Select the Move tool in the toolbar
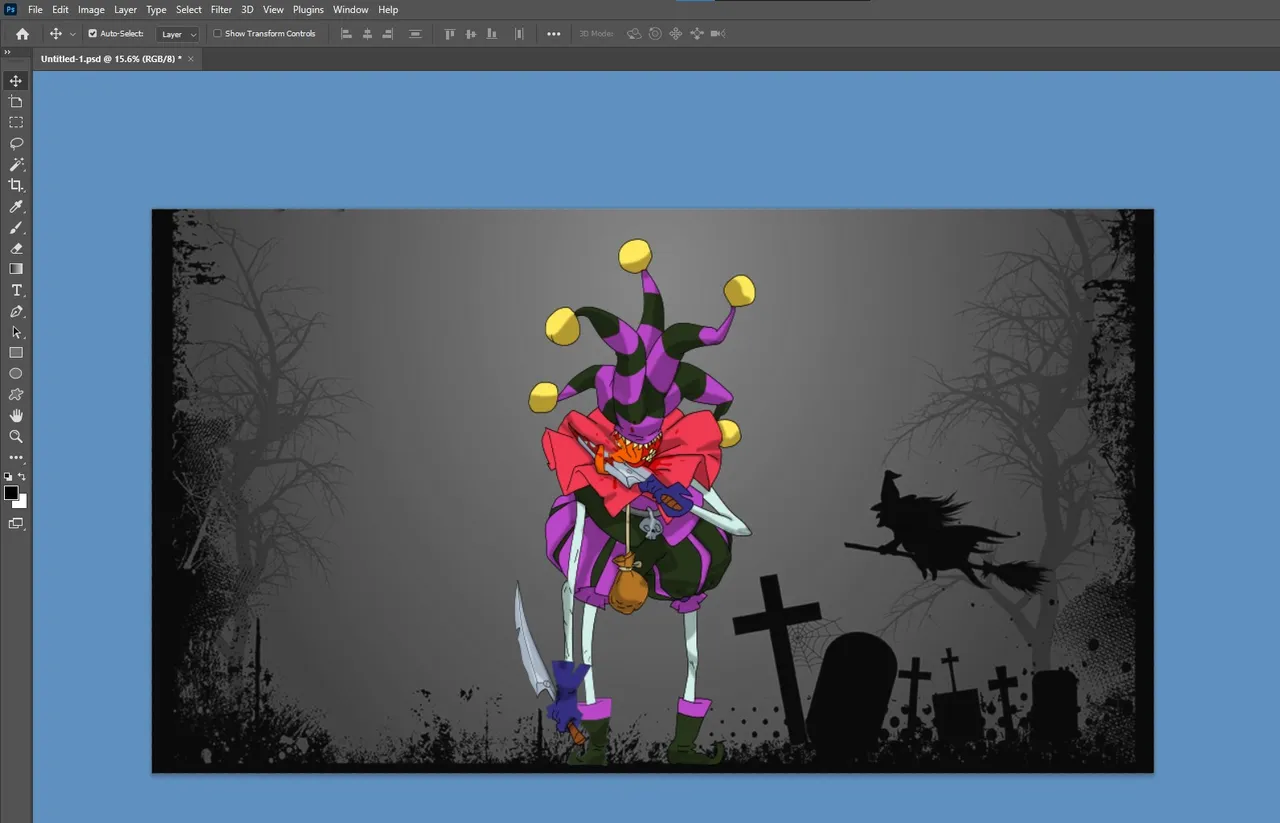Screen dimensions: 1280x823 (x=16, y=81)
